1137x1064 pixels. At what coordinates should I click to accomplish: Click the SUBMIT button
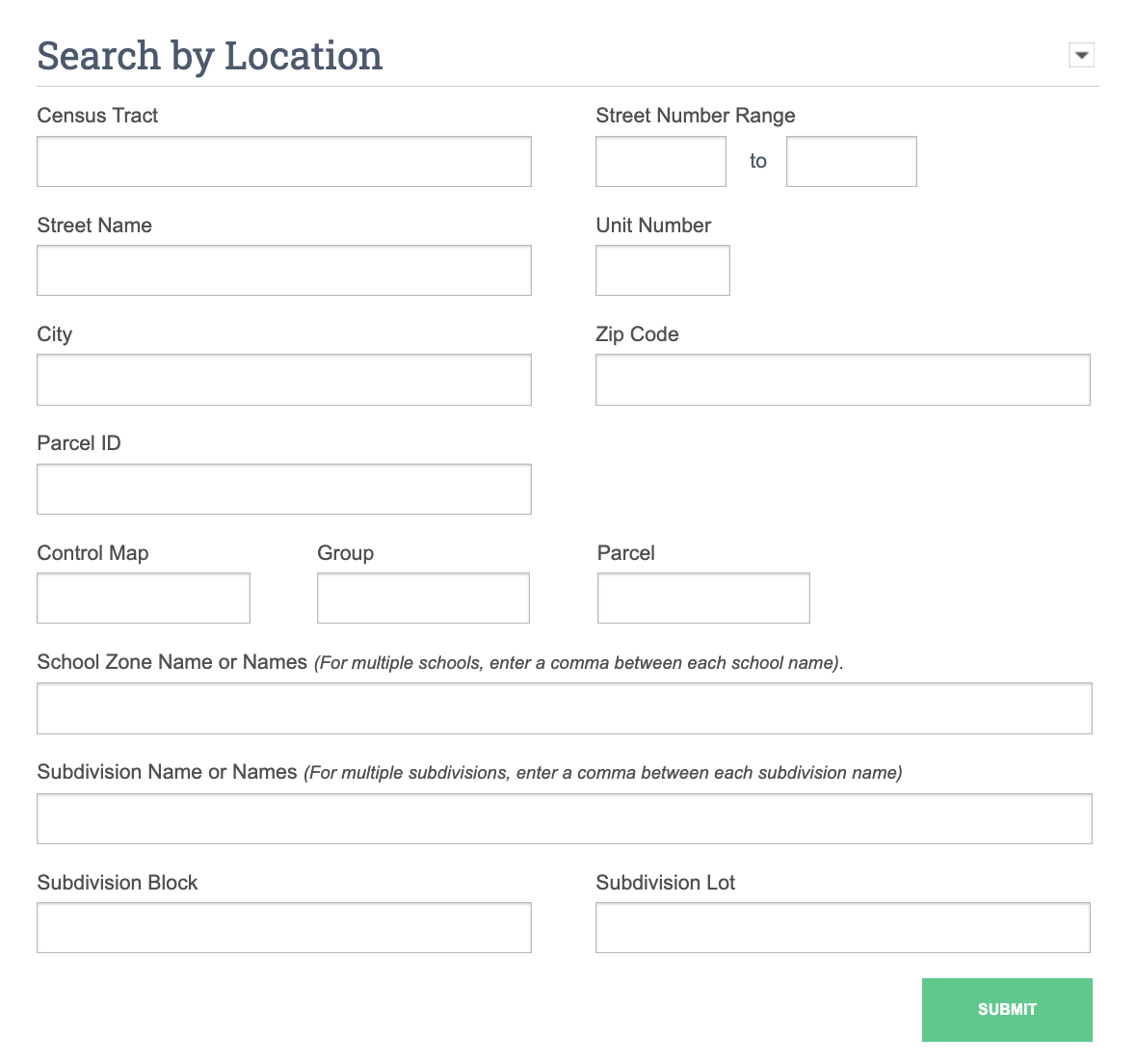click(x=1007, y=1009)
